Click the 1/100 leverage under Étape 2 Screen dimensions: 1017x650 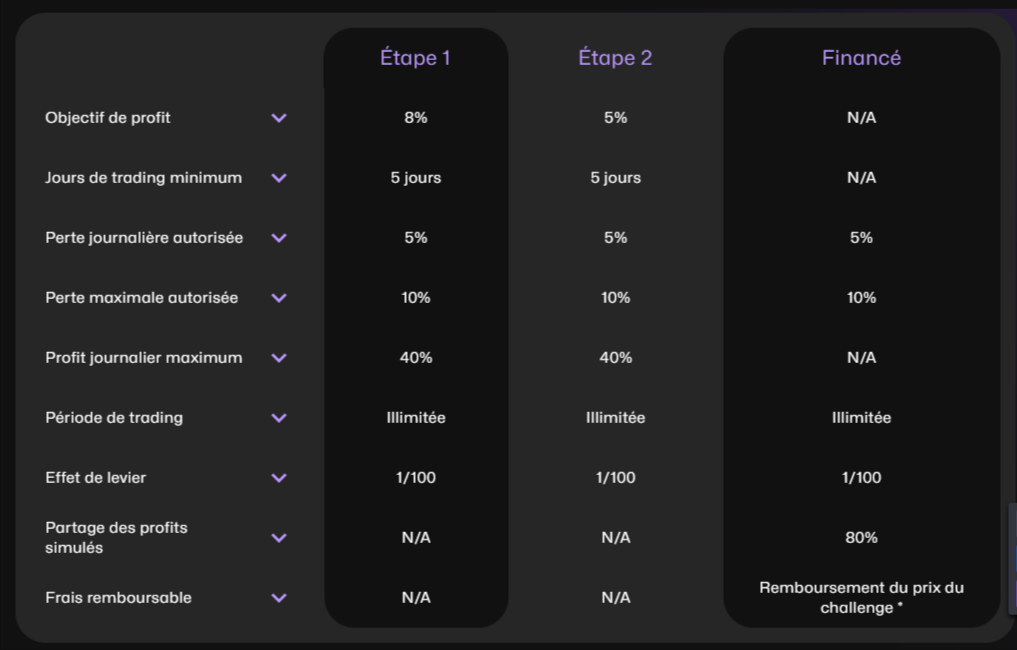pyautogui.click(x=614, y=477)
